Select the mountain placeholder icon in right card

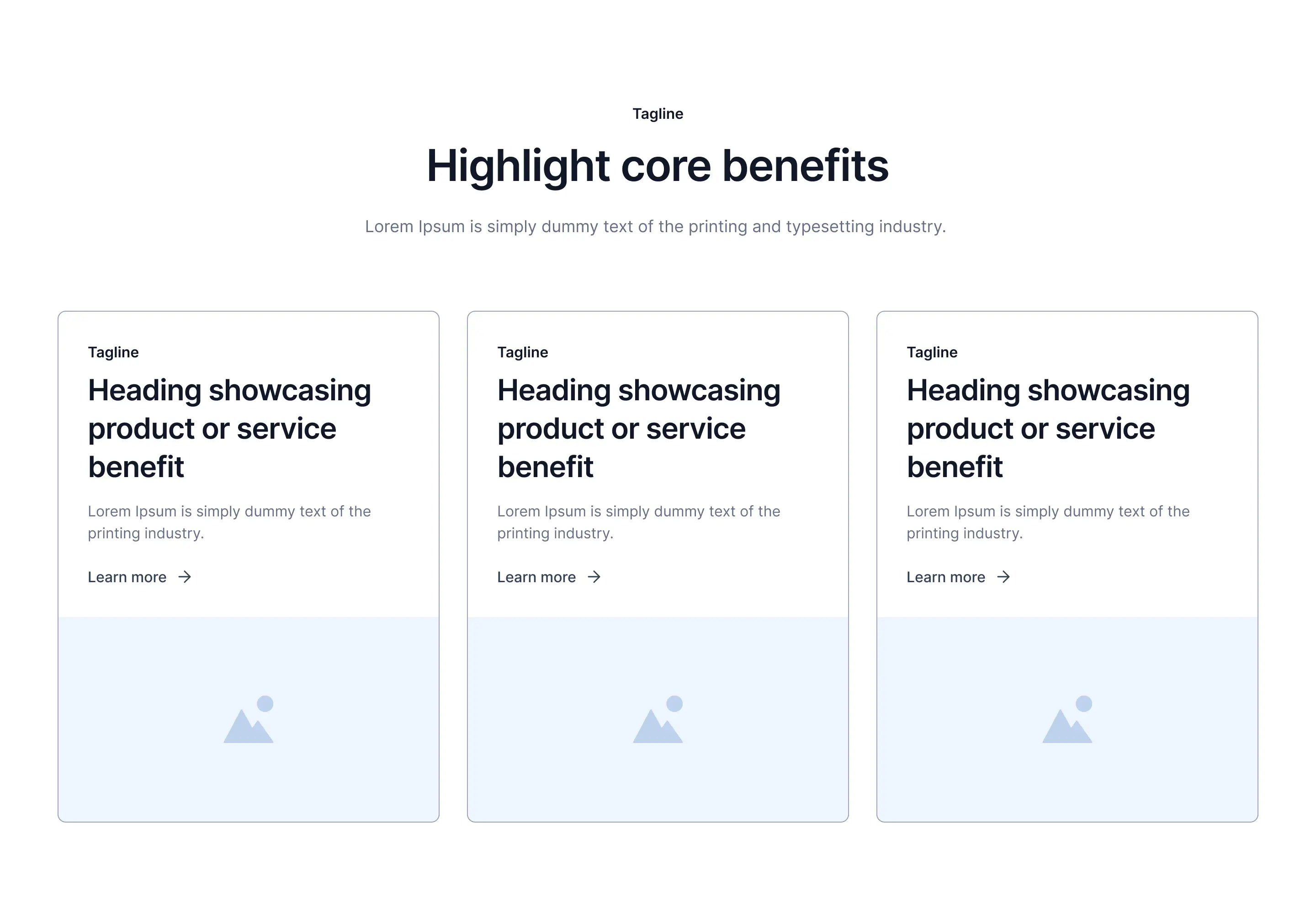1067,719
